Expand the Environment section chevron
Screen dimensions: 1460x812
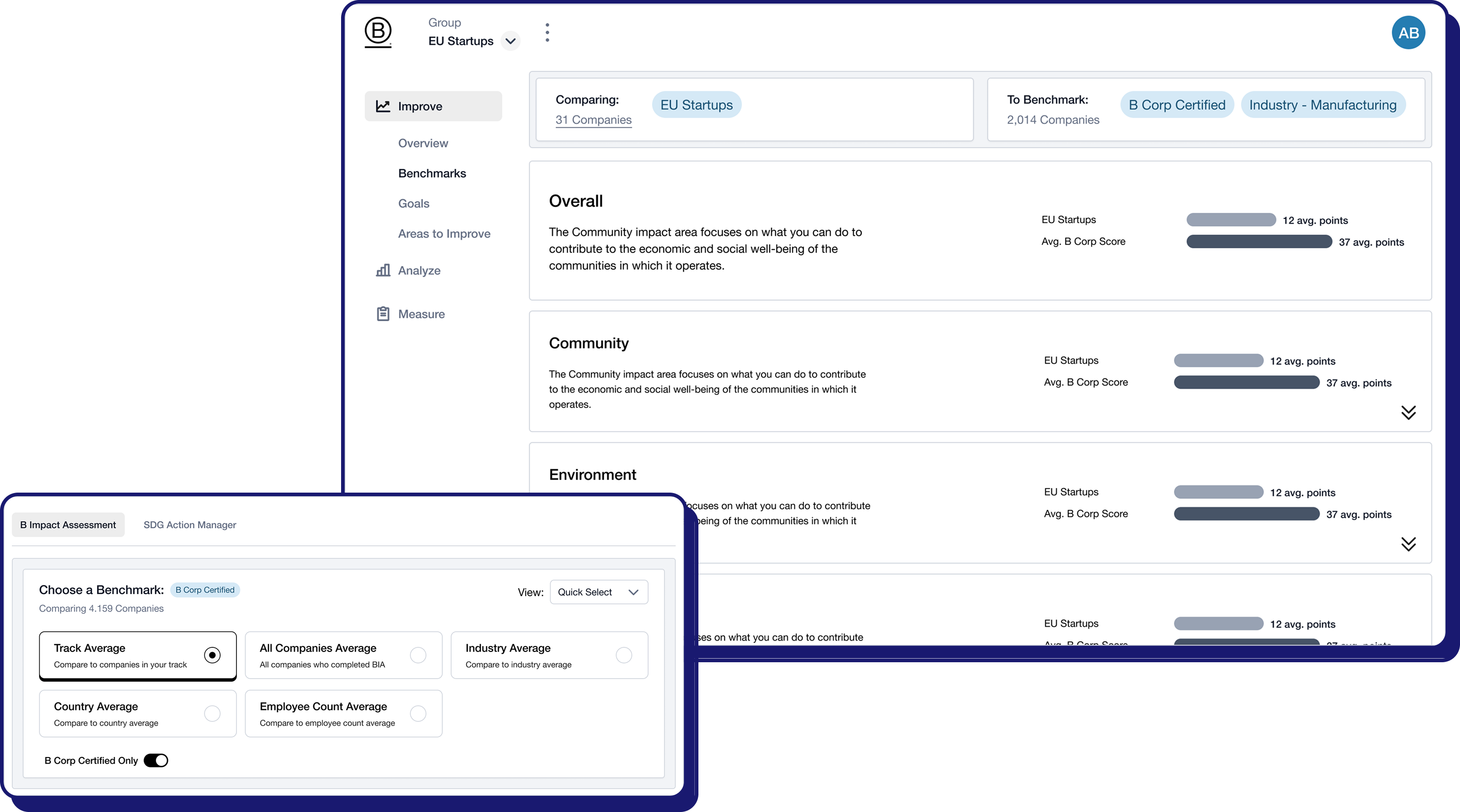[x=1409, y=544]
